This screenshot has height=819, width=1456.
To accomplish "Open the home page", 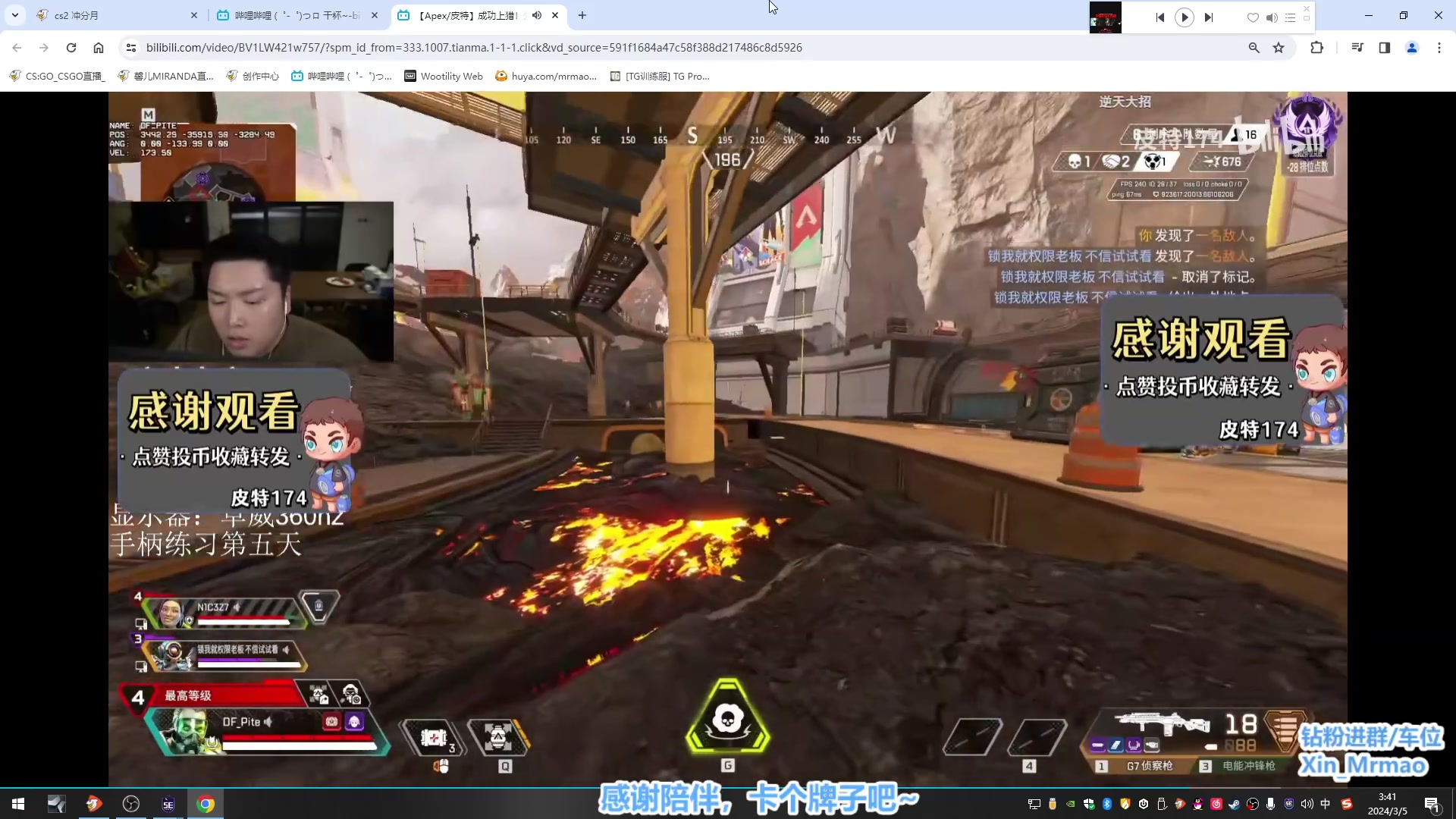I will 99,48.
